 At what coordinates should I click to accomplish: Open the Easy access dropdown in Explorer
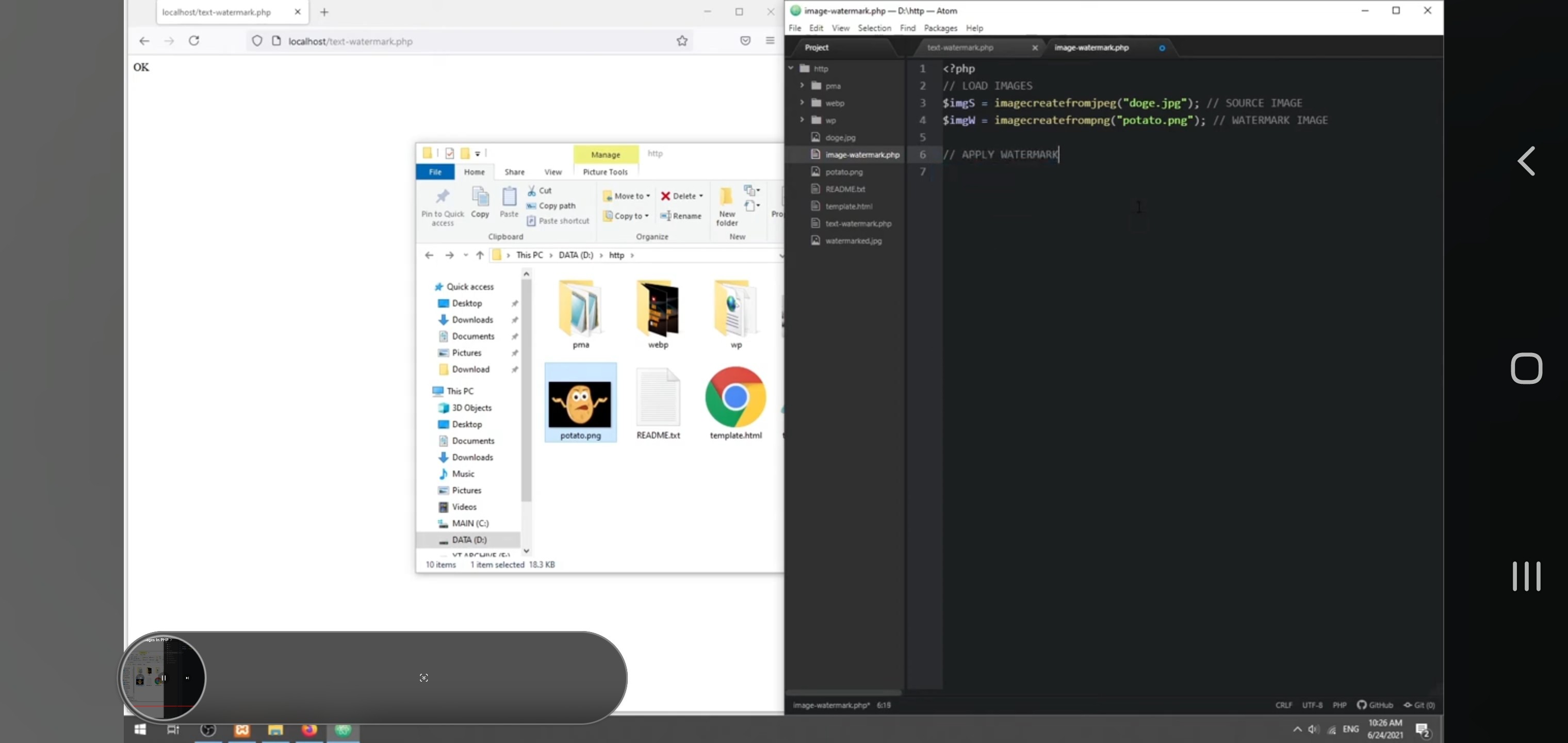tap(753, 206)
